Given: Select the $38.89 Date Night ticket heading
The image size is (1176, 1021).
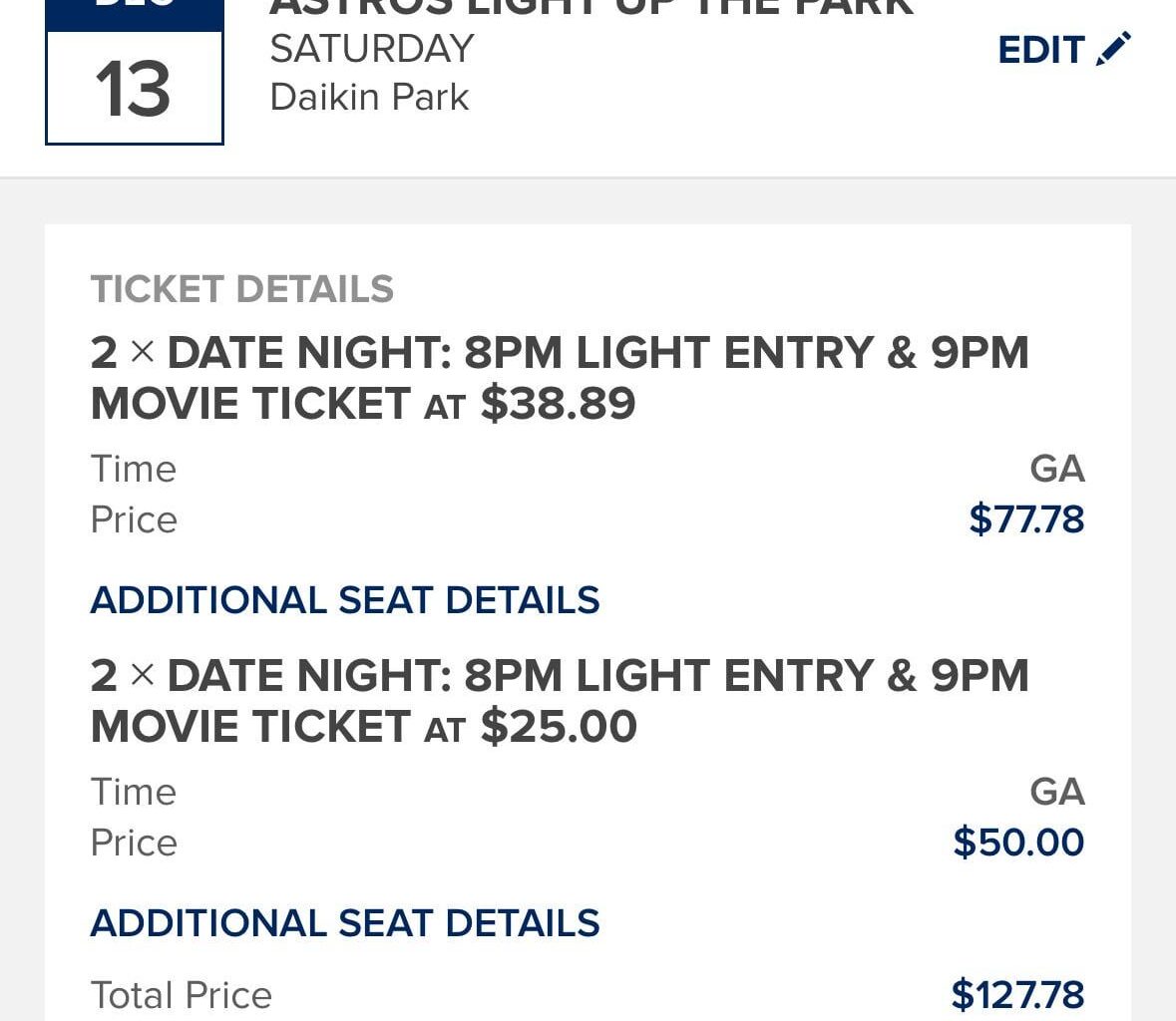Looking at the screenshot, I should (559, 377).
